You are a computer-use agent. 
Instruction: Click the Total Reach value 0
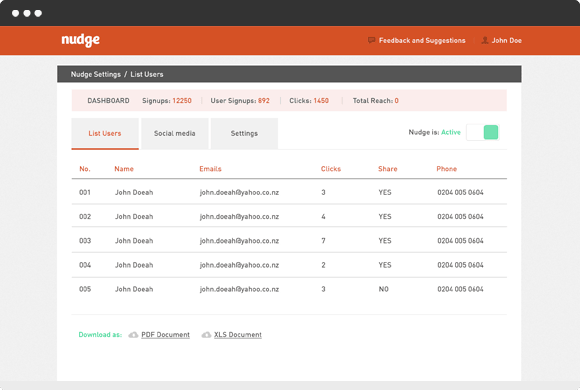click(397, 101)
